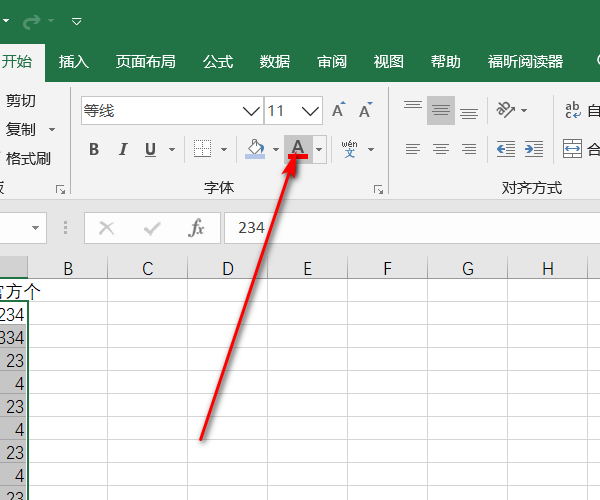Click the wén phonetic guide icon
600x500 pixels.
coord(349,149)
